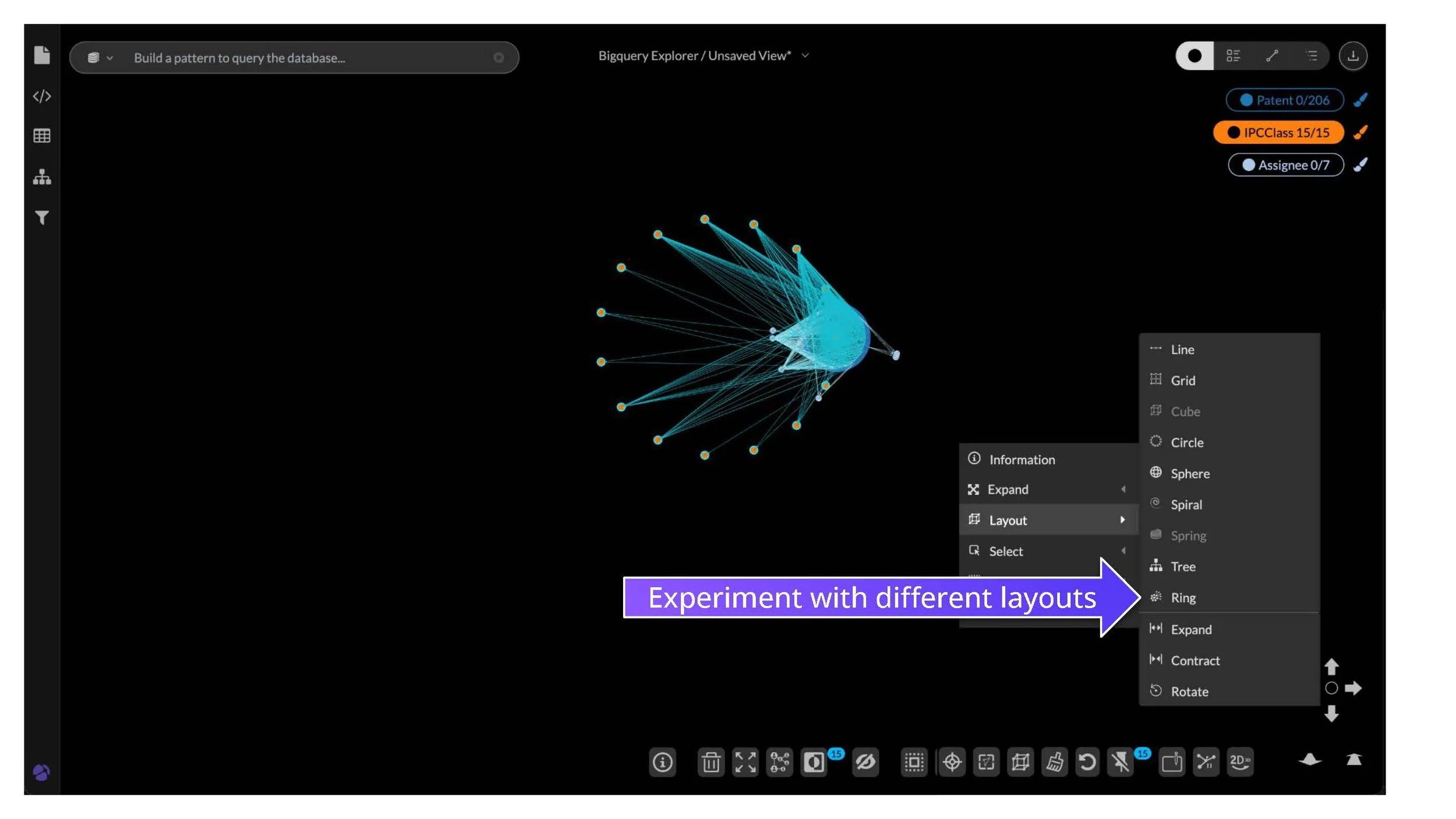Choose the Ring layout option
The width and height of the screenshot is (1456, 819).
tap(1183, 598)
